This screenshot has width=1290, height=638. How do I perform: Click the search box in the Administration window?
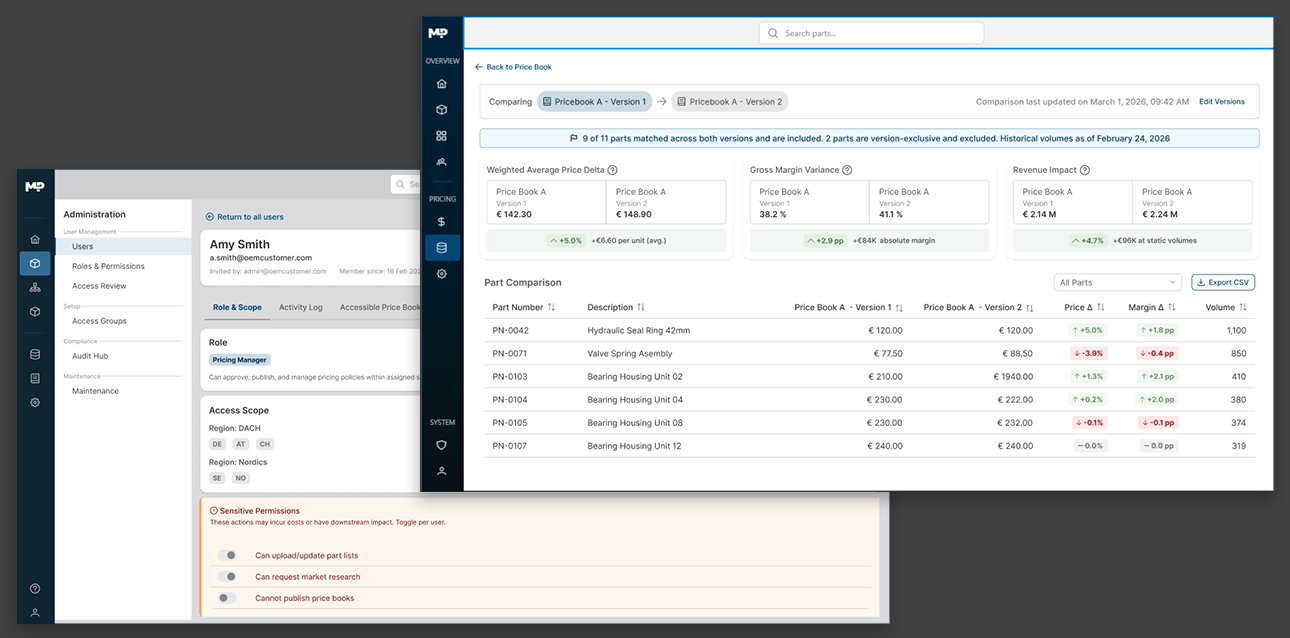[x=406, y=184]
